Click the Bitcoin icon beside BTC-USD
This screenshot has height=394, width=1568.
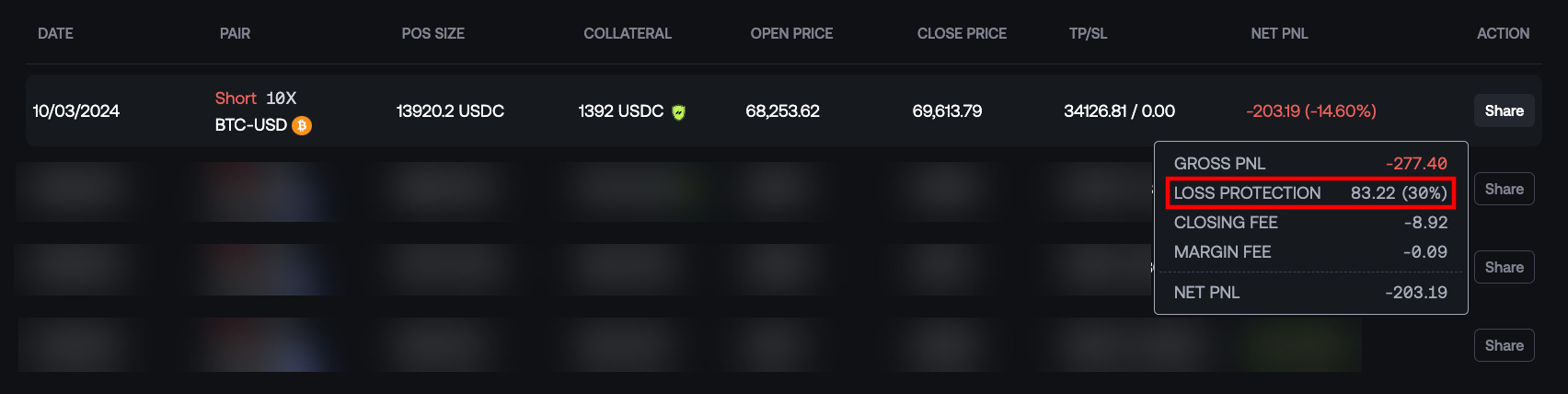pos(302,125)
